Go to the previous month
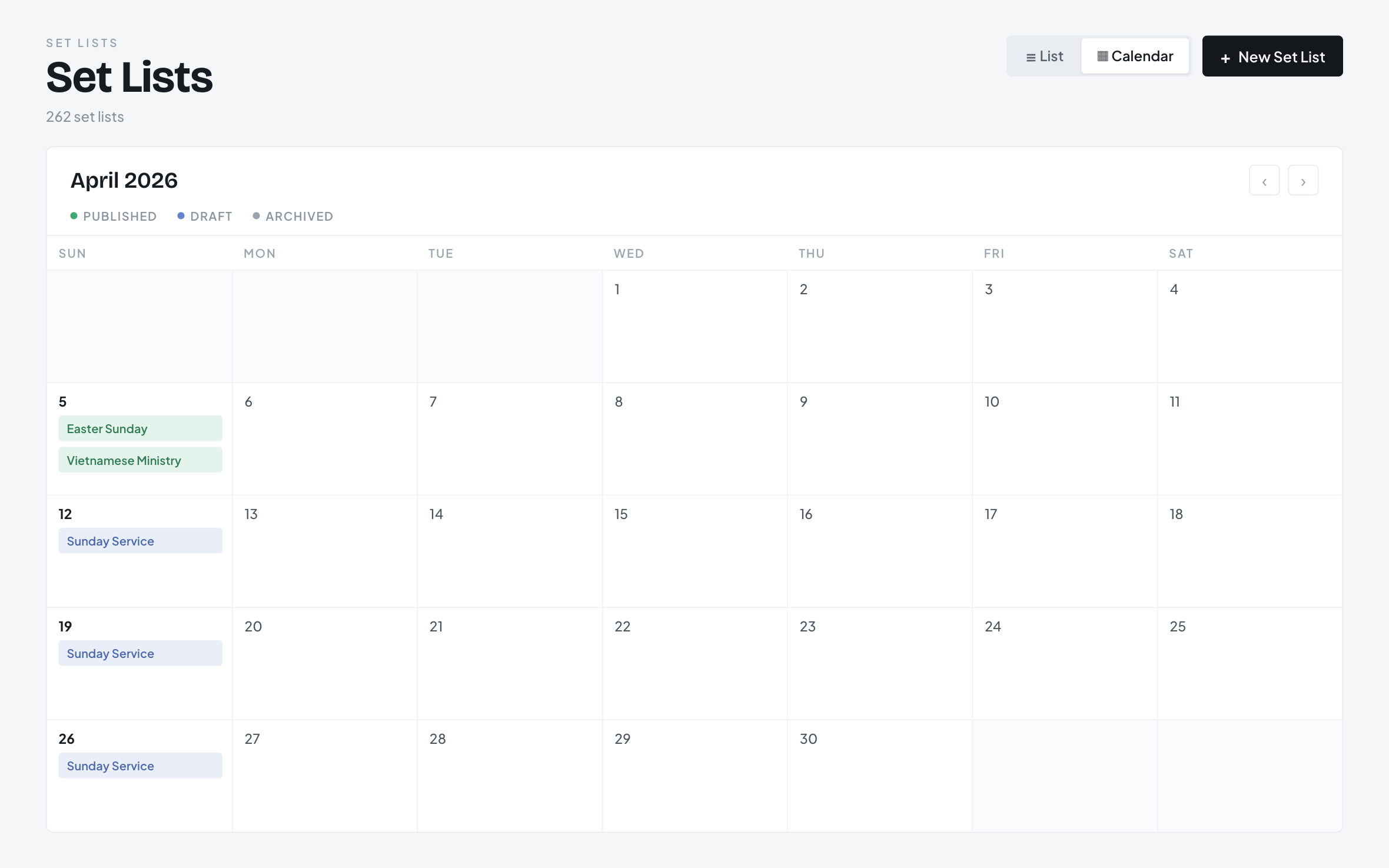1389x868 pixels. (x=1264, y=181)
